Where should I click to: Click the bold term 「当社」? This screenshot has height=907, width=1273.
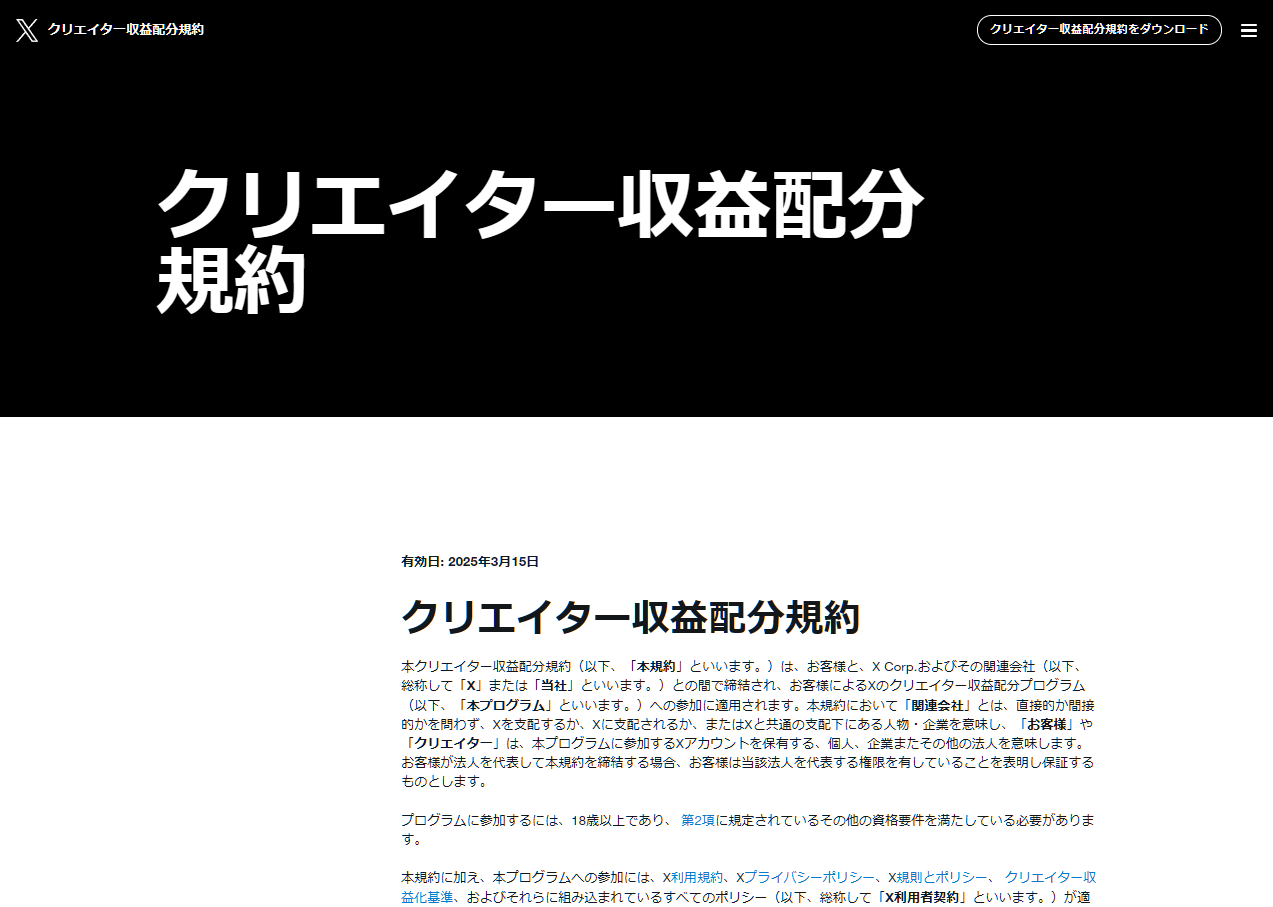(554, 686)
